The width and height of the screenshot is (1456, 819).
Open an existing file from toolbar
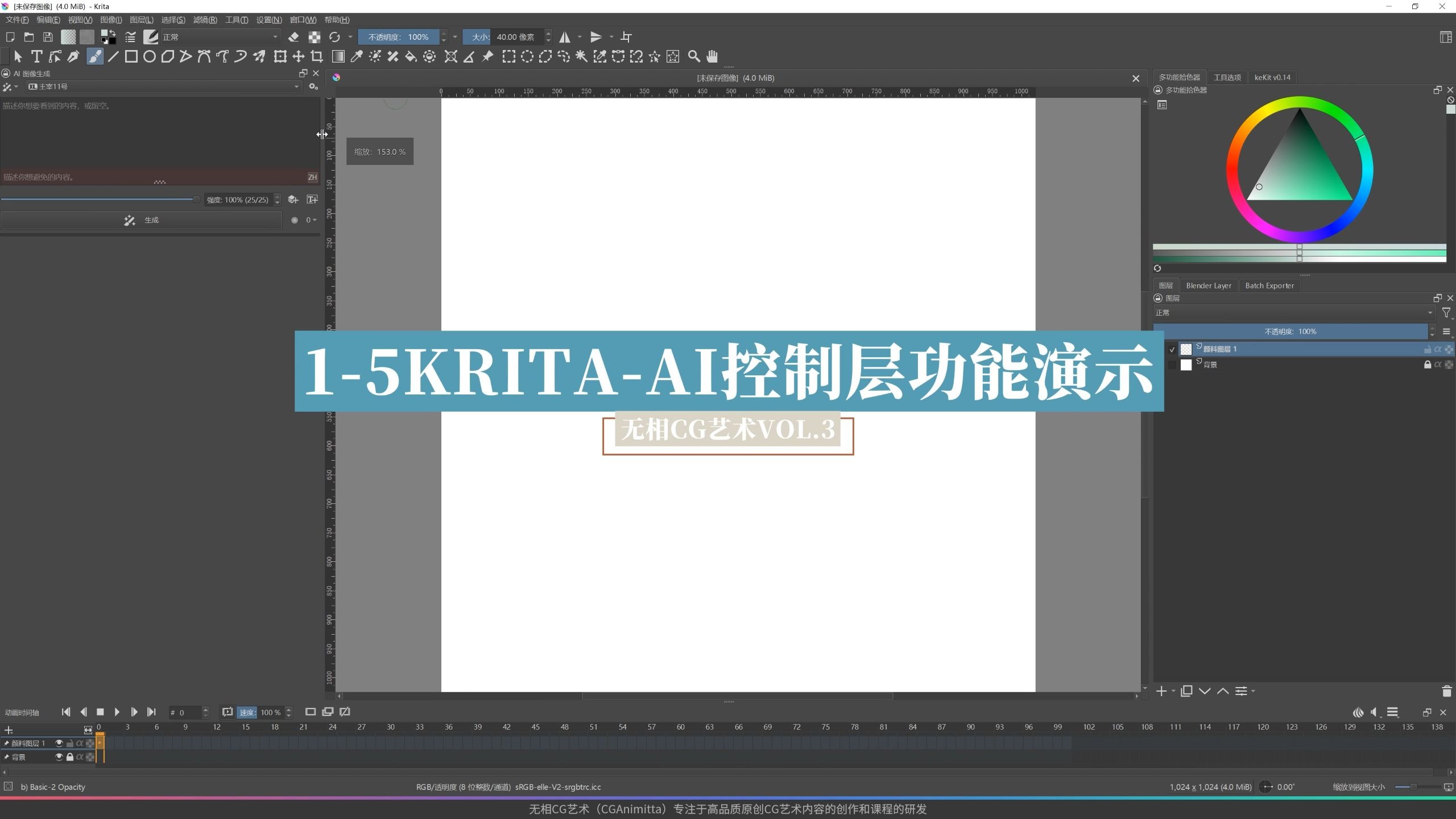click(29, 37)
